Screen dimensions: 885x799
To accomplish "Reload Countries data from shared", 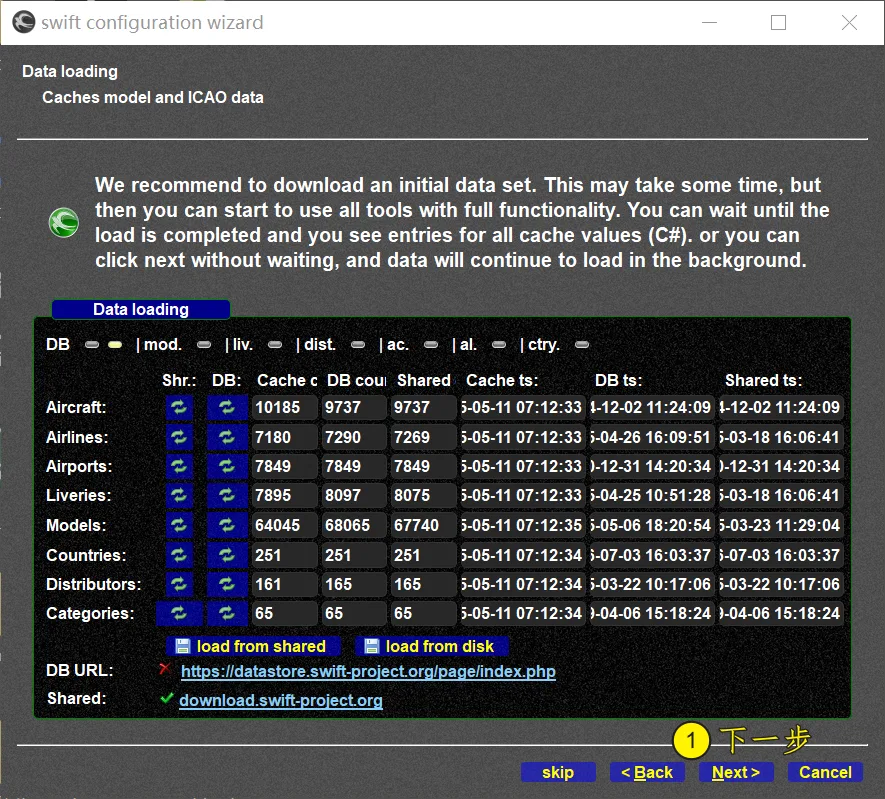I will coord(179,555).
